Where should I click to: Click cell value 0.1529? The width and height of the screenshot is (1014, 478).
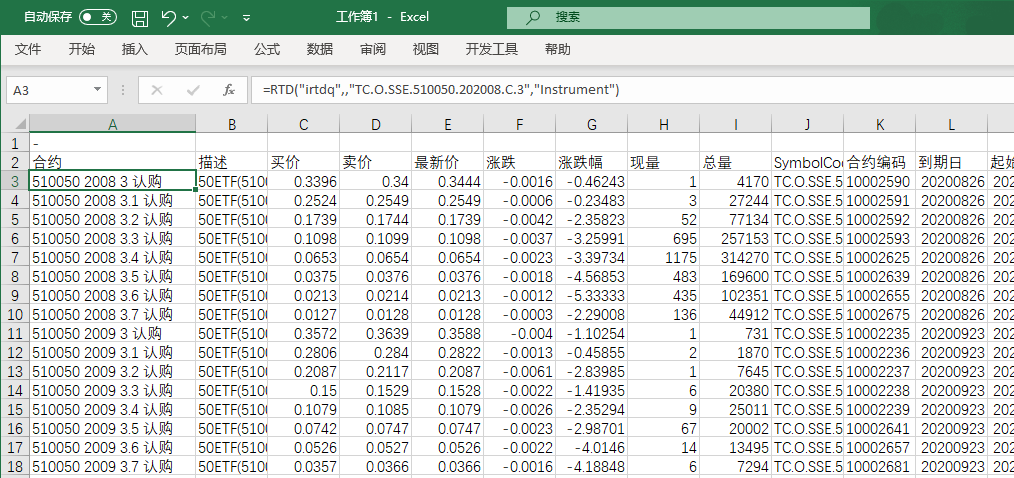point(375,391)
